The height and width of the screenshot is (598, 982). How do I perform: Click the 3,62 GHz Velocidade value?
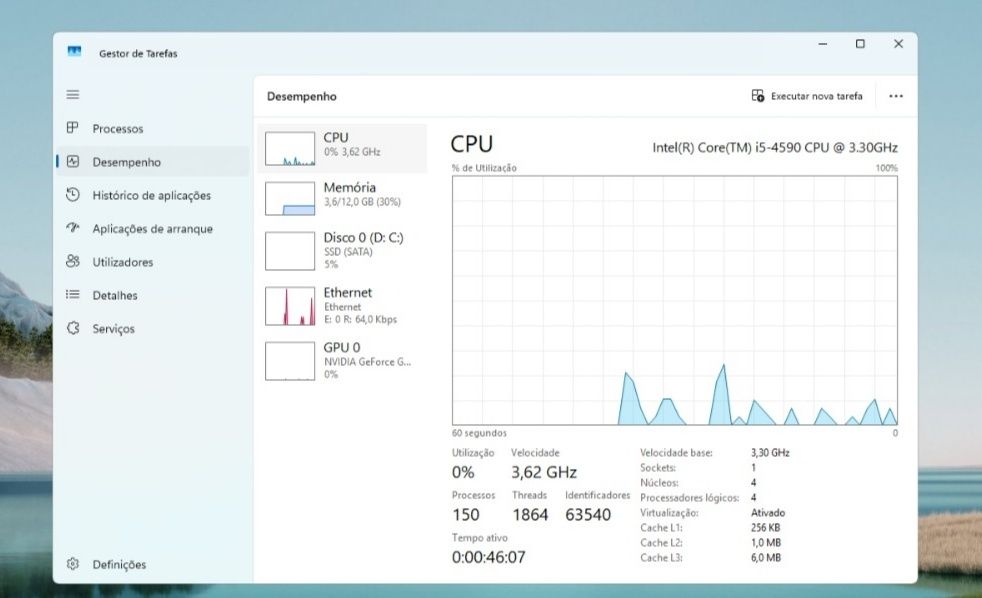(544, 472)
